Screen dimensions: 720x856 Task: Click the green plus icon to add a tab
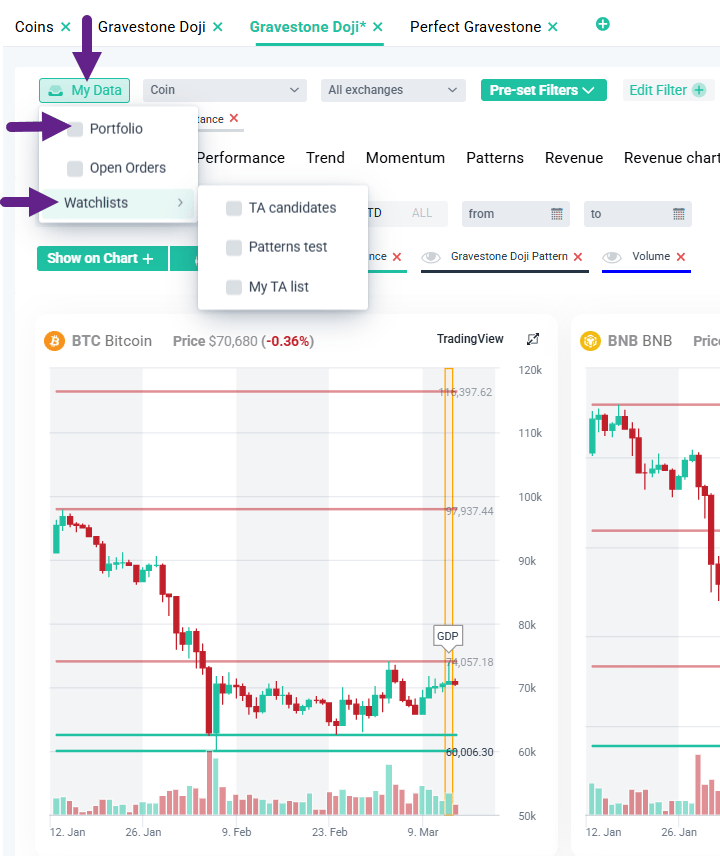602,24
